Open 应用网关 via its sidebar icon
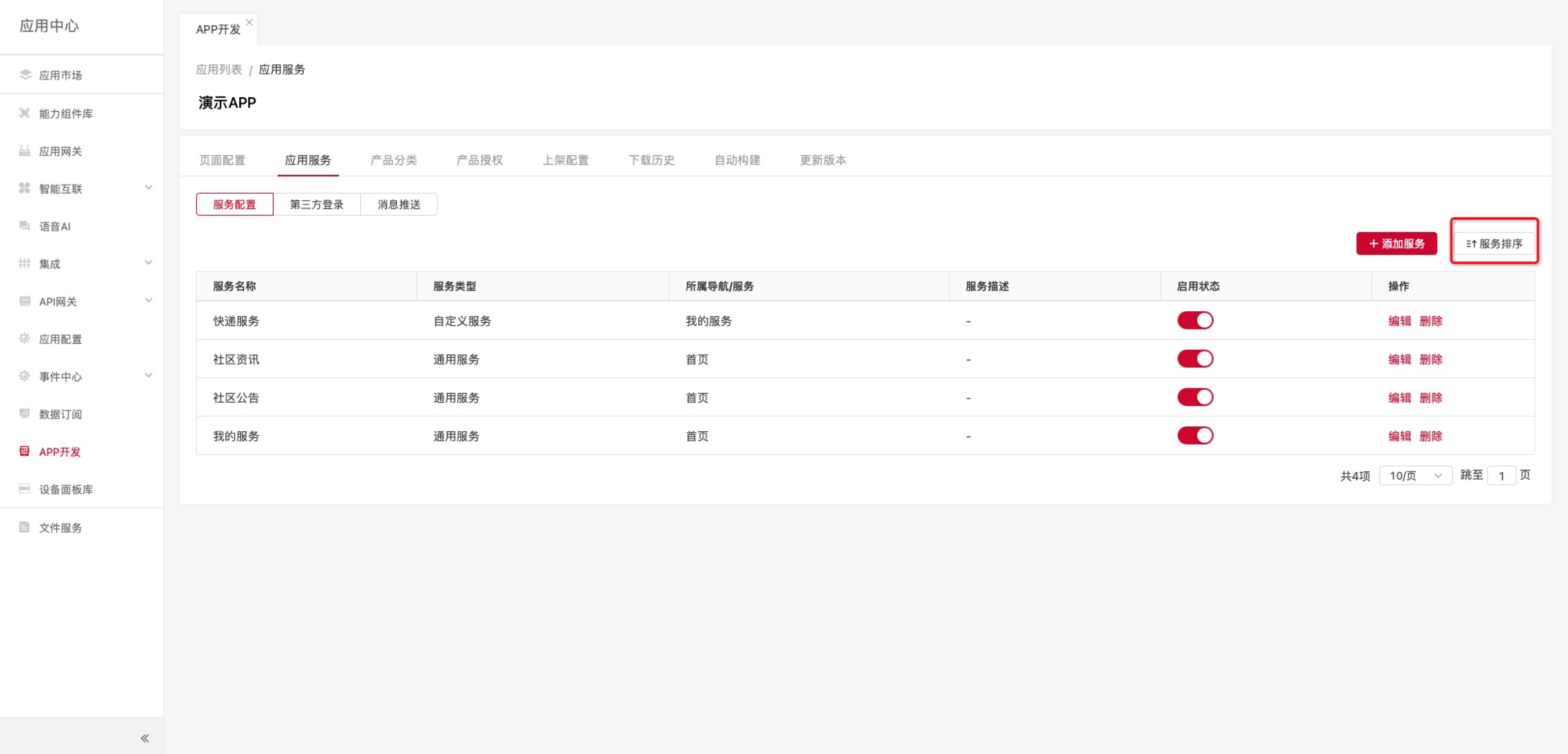The width and height of the screenshot is (1568, 754). click(x=25, y=150)
